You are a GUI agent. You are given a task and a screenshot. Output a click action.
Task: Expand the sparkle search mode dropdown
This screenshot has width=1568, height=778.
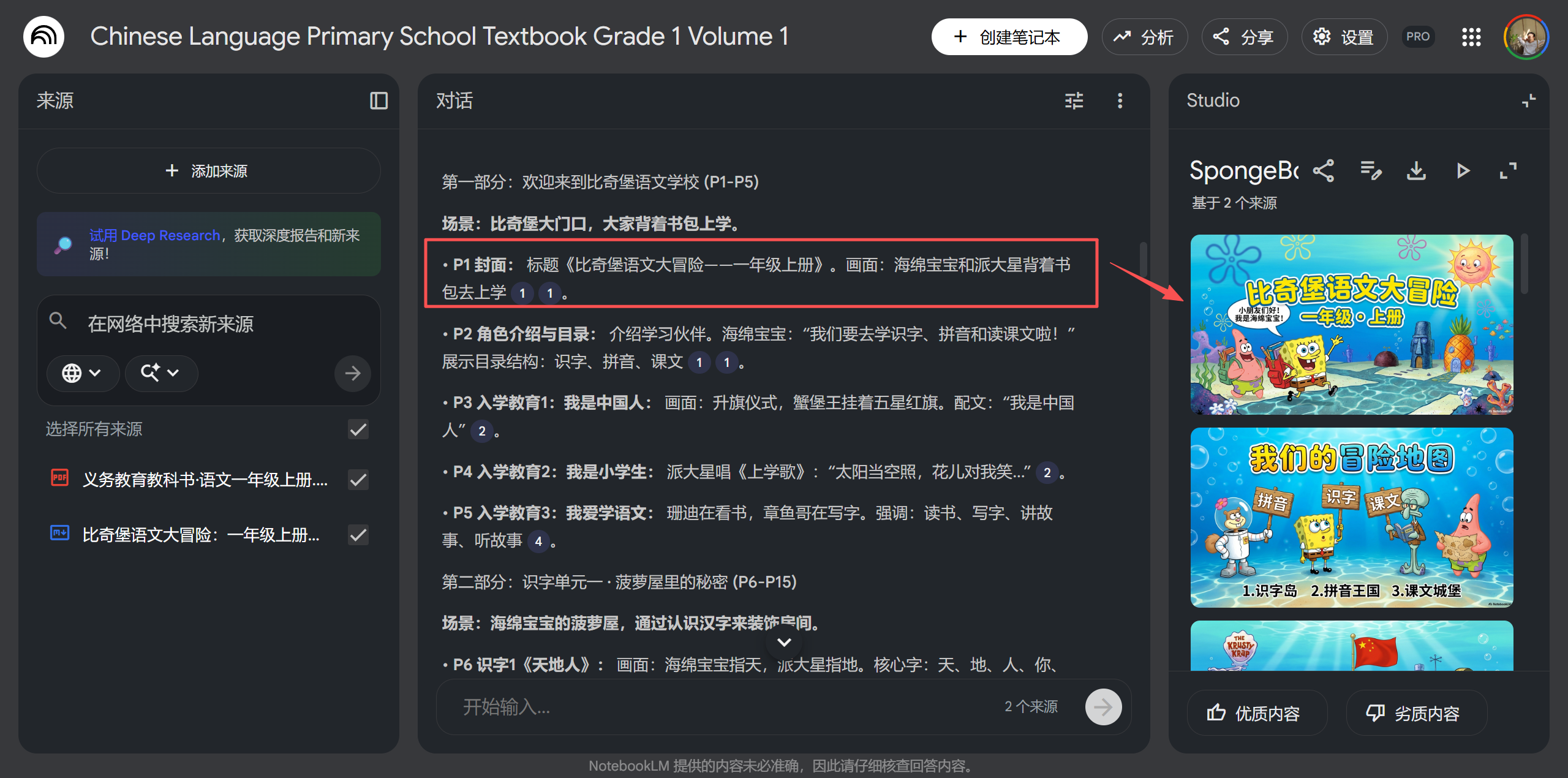click(160, 373)
